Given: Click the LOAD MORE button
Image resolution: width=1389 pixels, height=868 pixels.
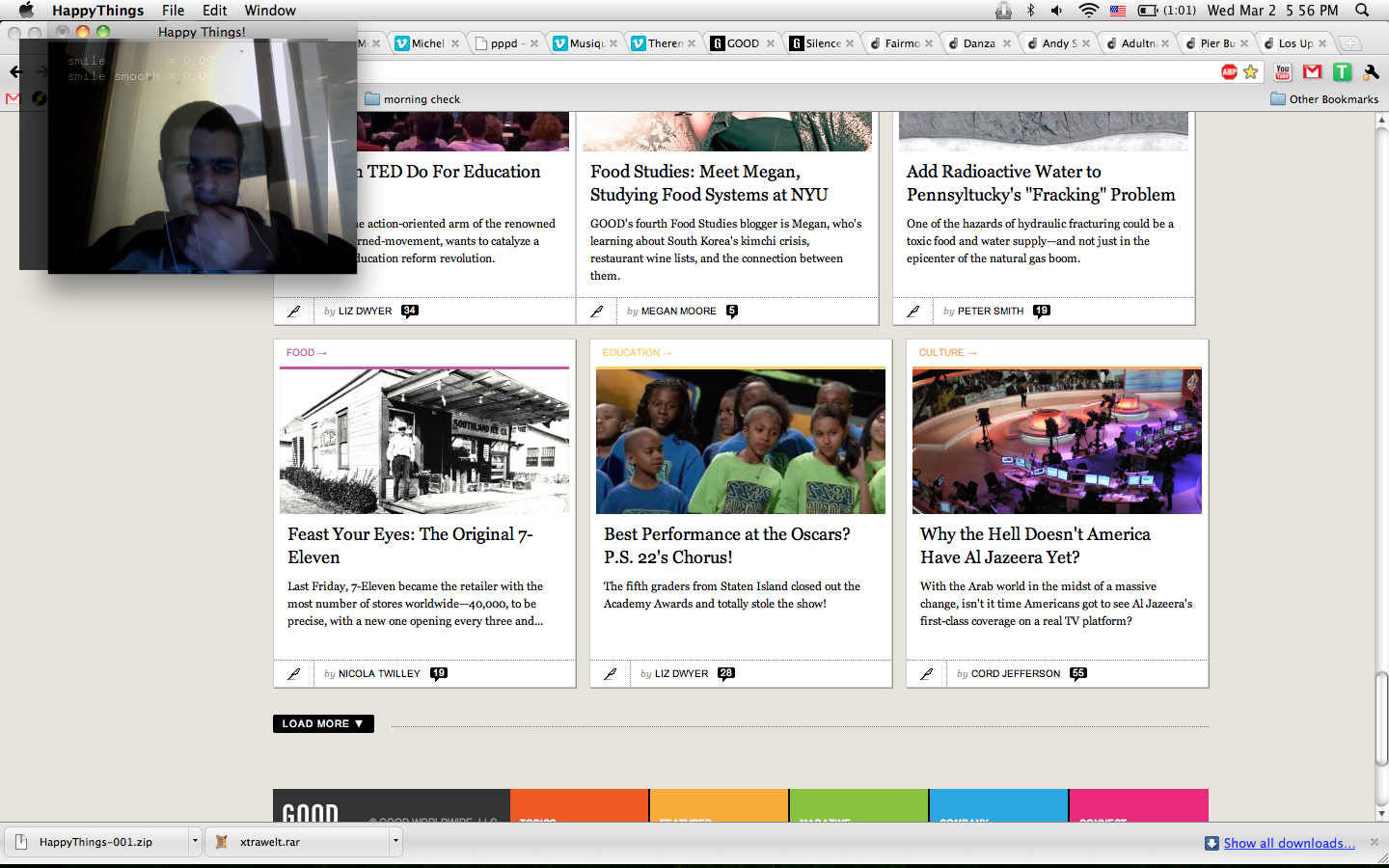Looking at the screenshot, I should [322, 723].
